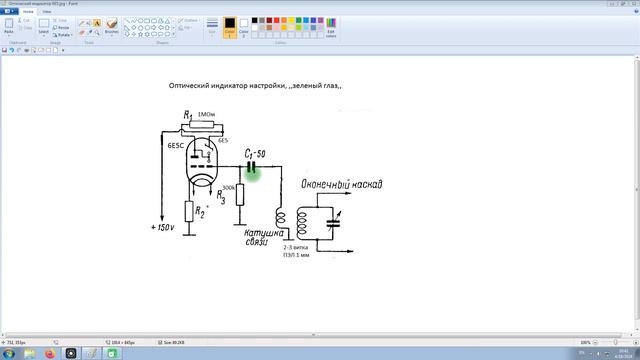Image resolution: width=640 pixels, height=360 pixels.
Task: Select the Color picker eyedropper tool
Action: (90, 32)
